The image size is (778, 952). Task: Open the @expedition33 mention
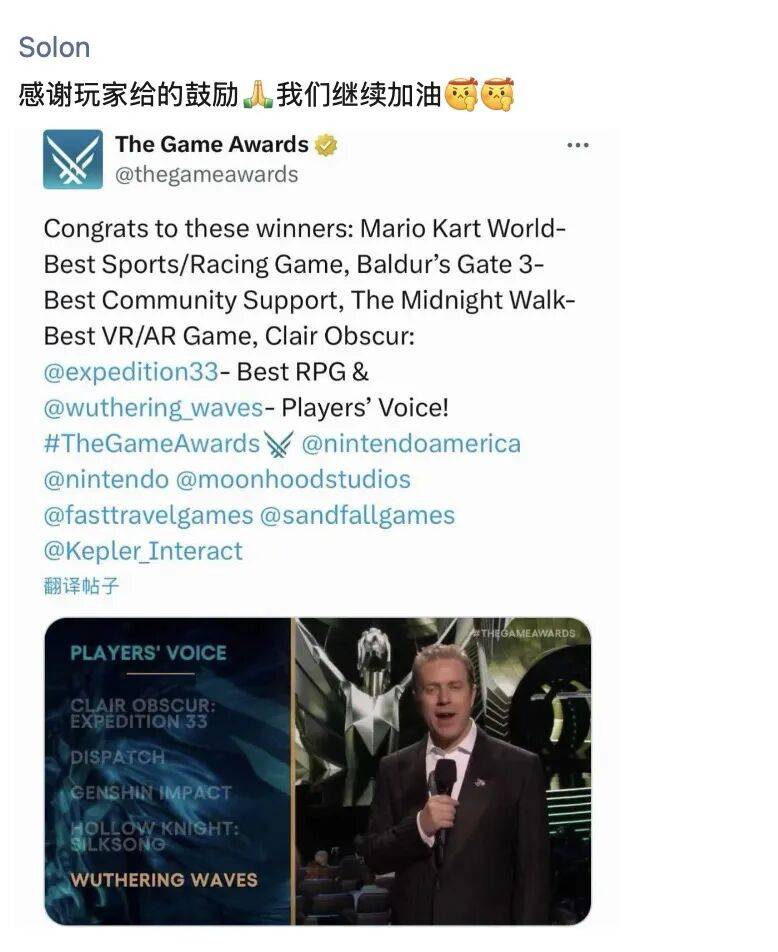click(131, 372)
